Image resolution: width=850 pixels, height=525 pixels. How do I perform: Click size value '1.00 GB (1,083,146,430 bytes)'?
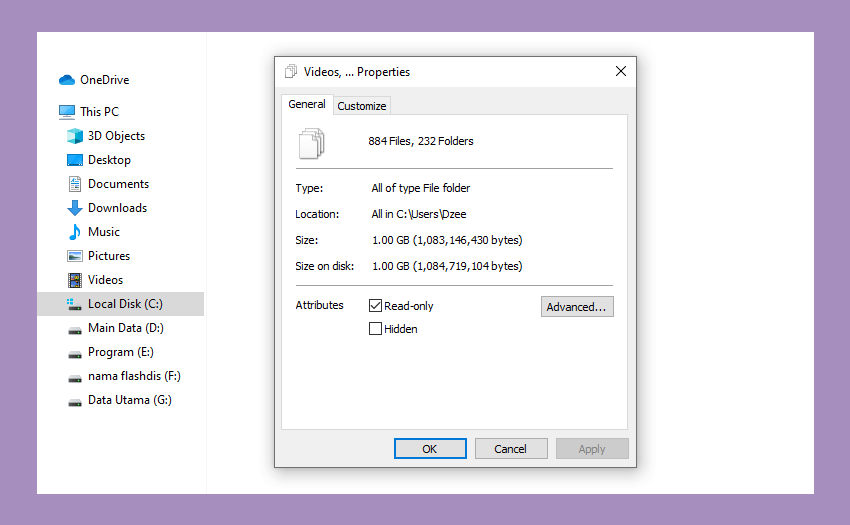tap(447, 240)
